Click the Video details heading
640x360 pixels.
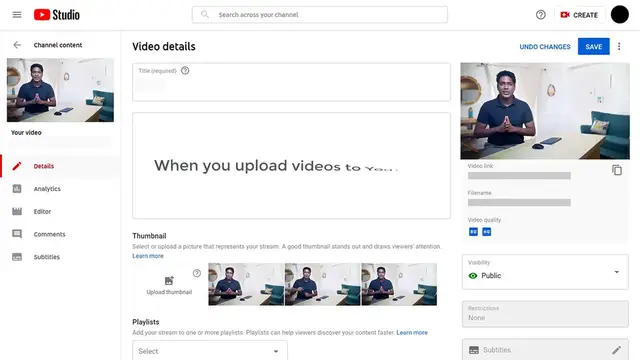[x=164, y=47]
